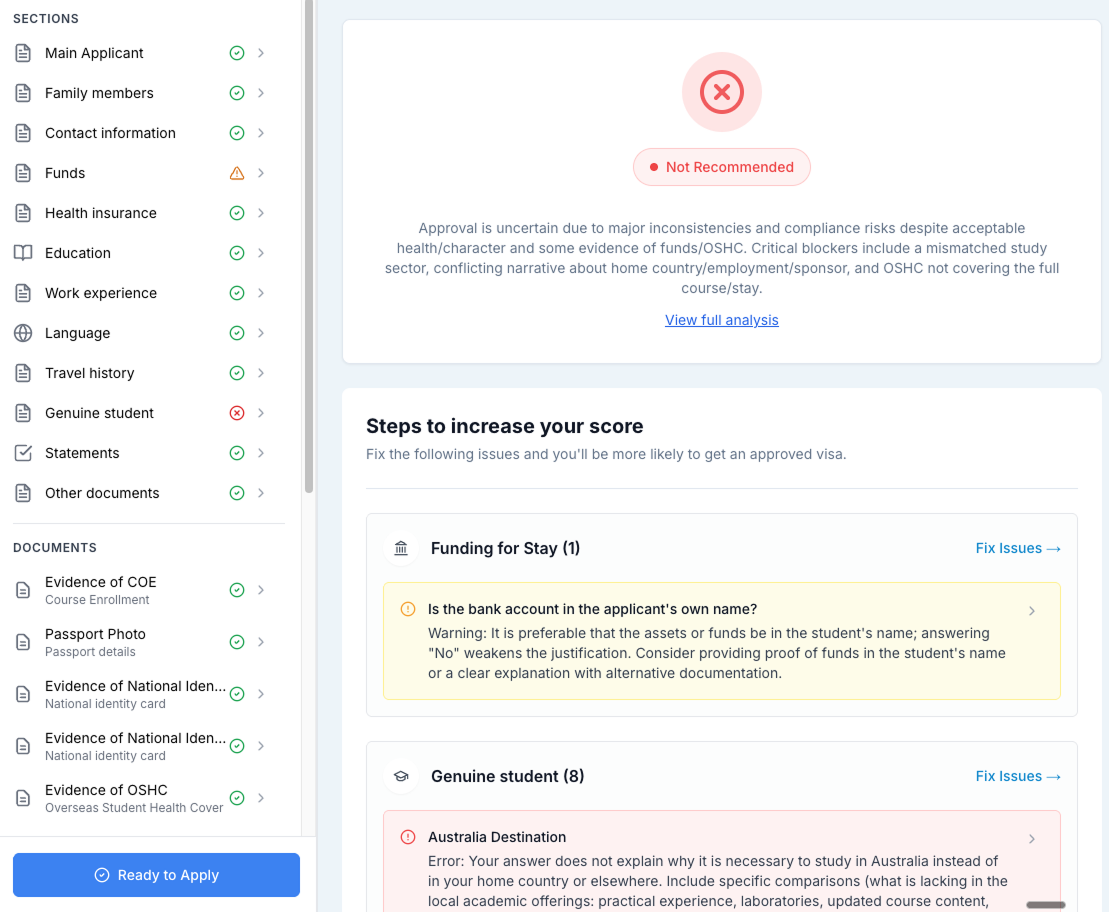
Task: Click the red error icon beside Genuine student
Action: (x=237, y=412)
